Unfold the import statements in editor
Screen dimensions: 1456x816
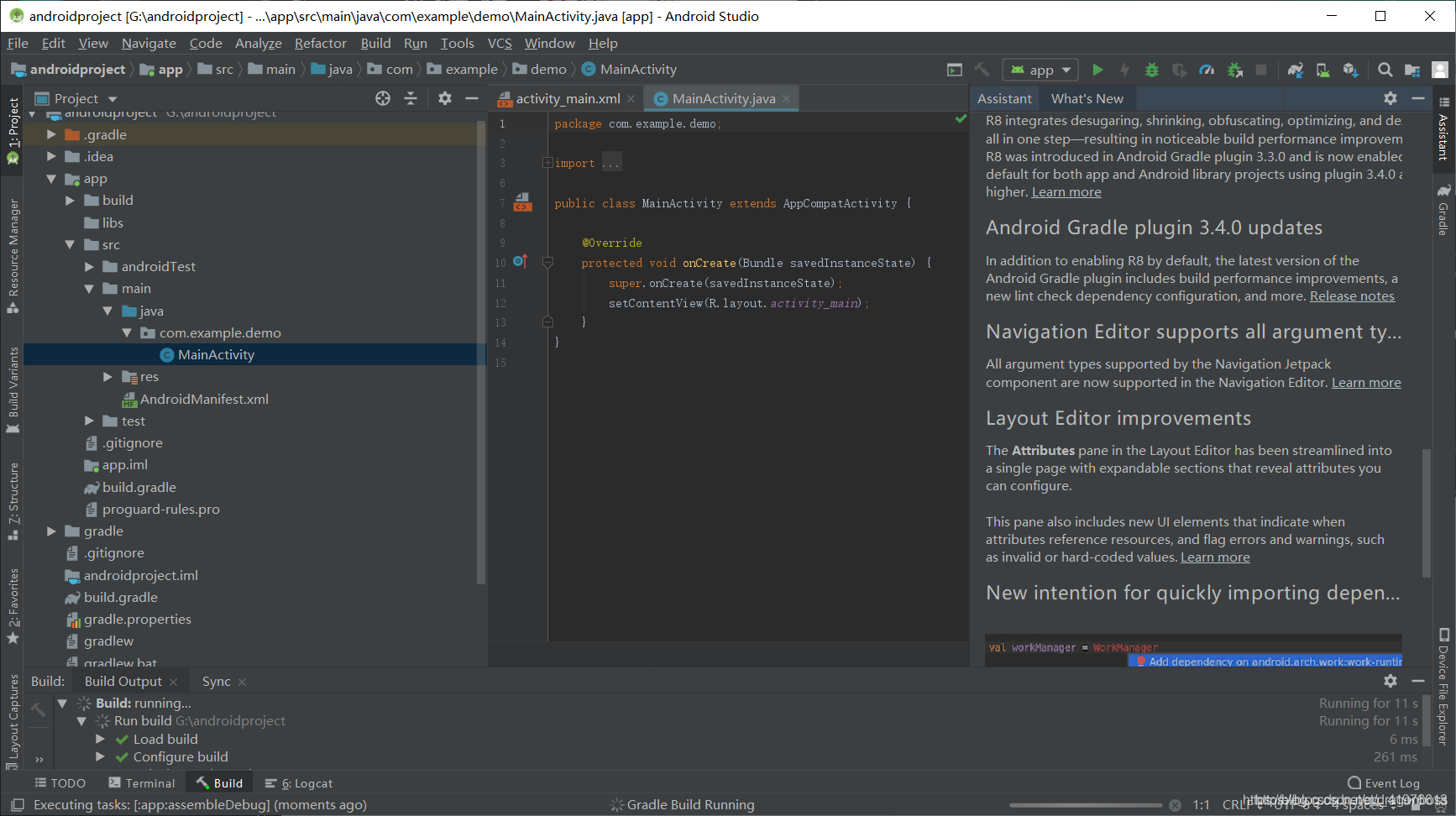547,163
